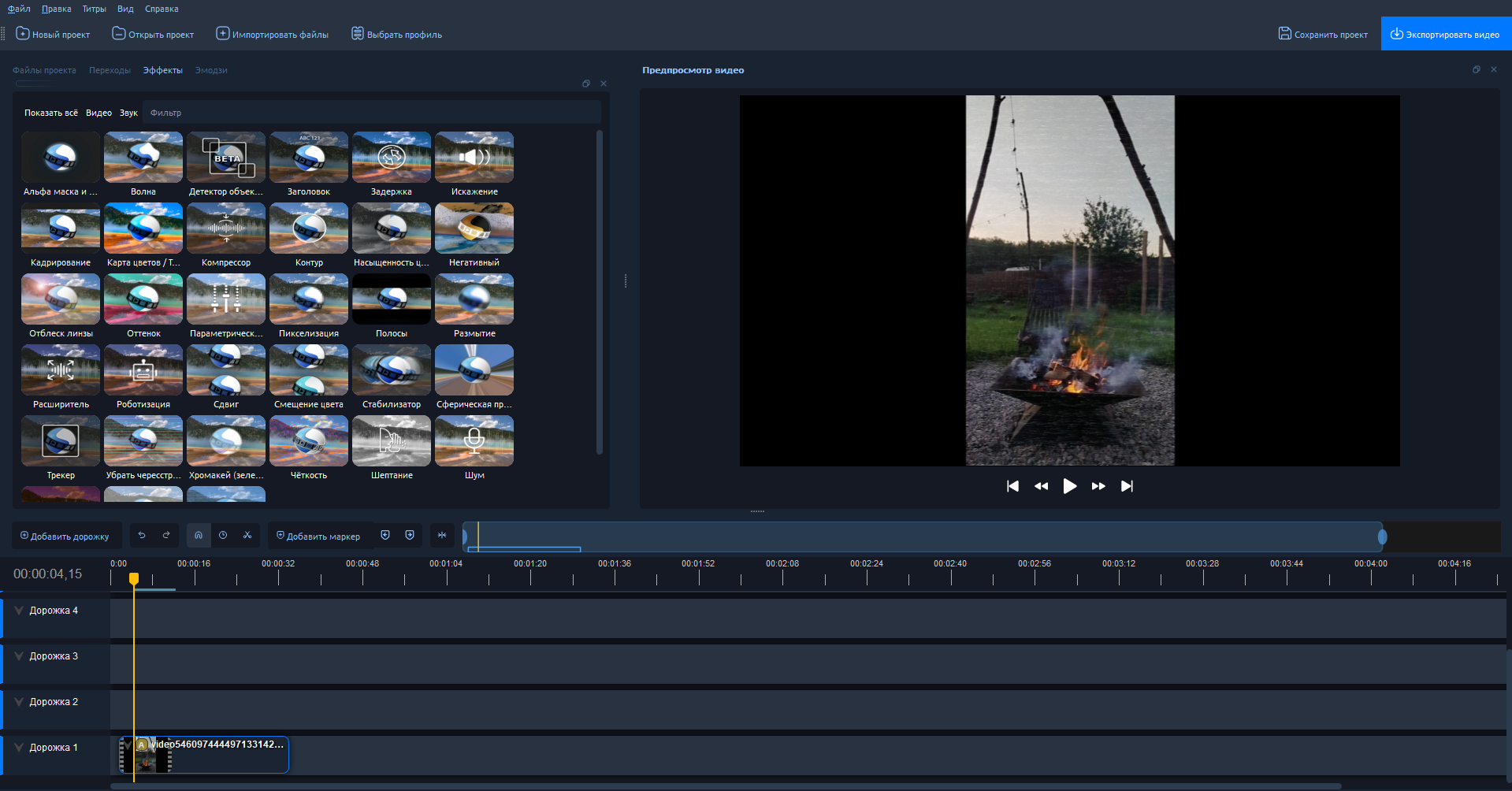Expand the Дорожка 4 track menu arrow
The height and width of the screenshot is (791, 1512).
coord(19,611)
